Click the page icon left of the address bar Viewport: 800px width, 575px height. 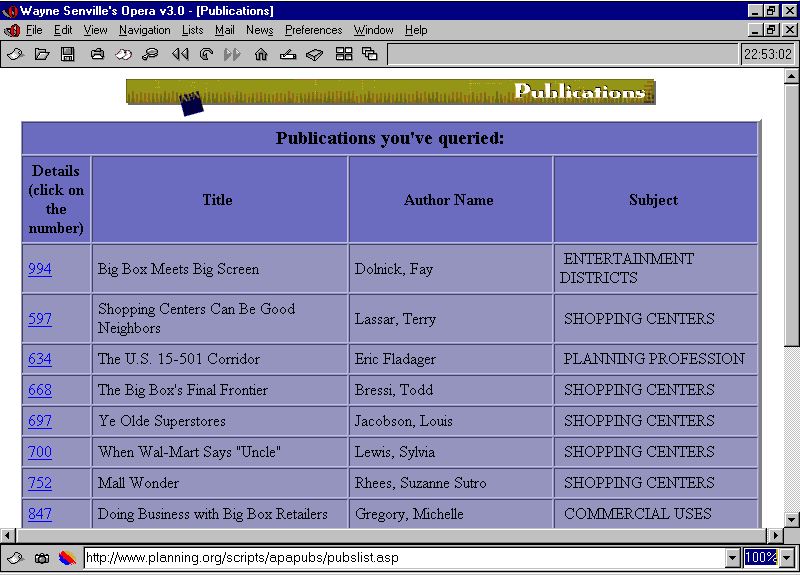[x=15, y=558]
